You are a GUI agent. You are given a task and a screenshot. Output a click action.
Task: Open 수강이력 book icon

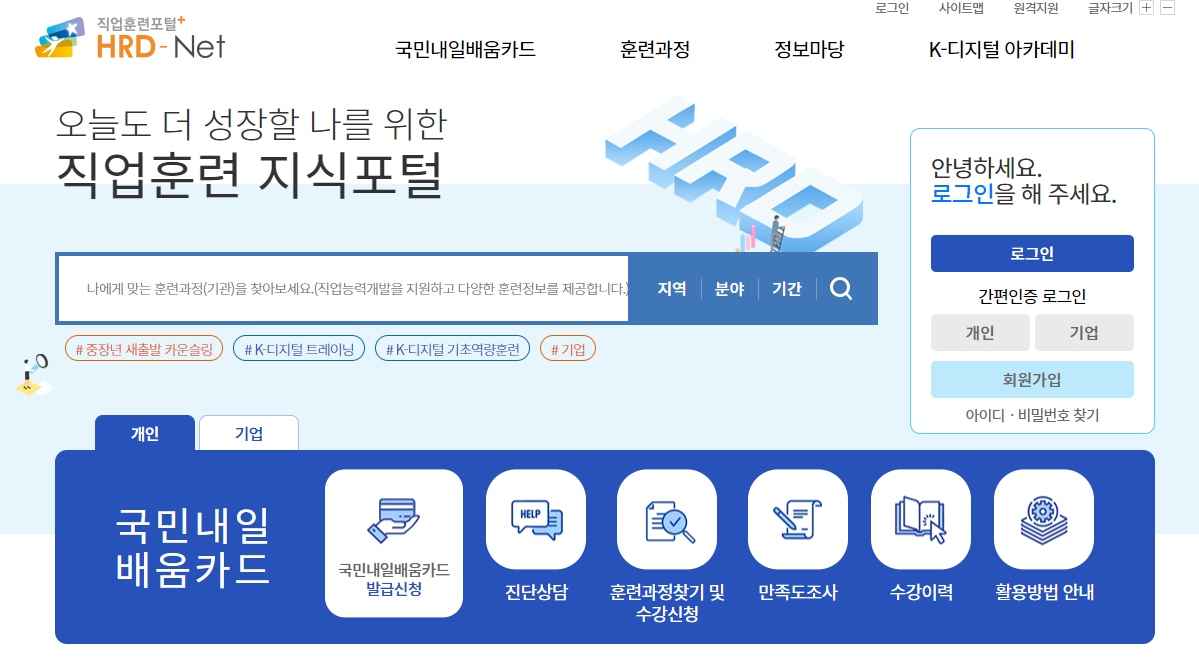921,519
